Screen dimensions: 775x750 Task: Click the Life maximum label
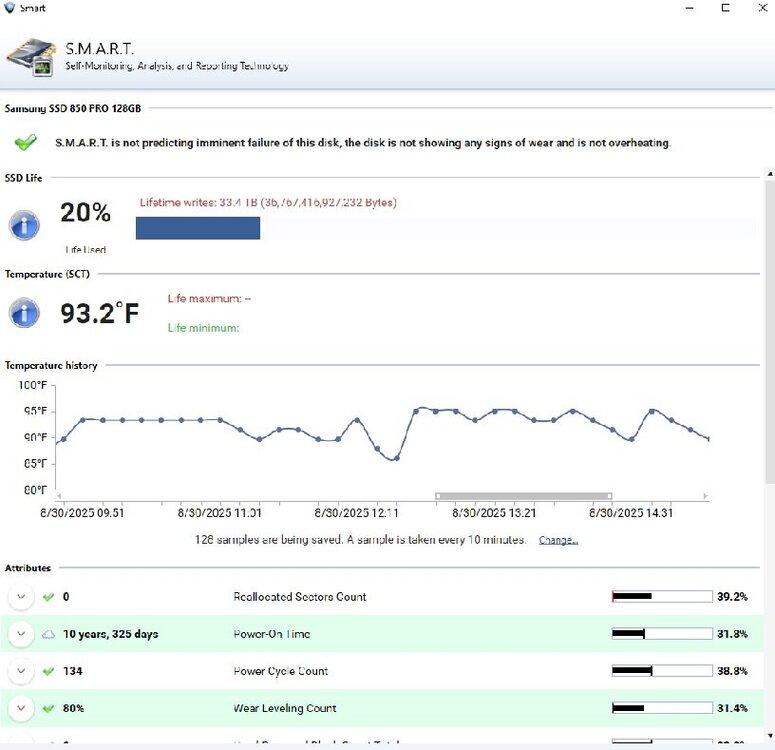coord(209,299)
